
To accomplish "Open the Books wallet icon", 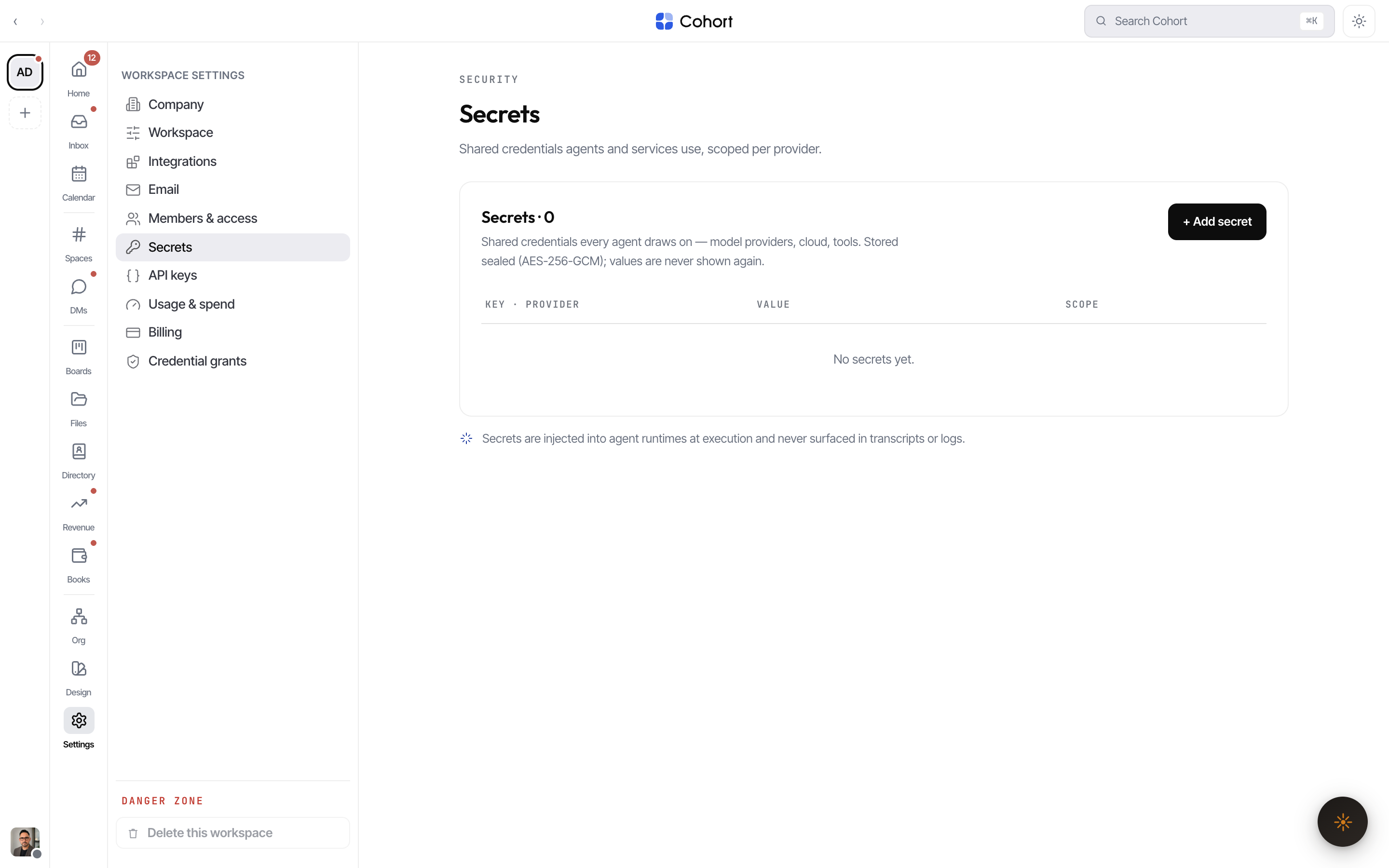I will tap(79, 556).
